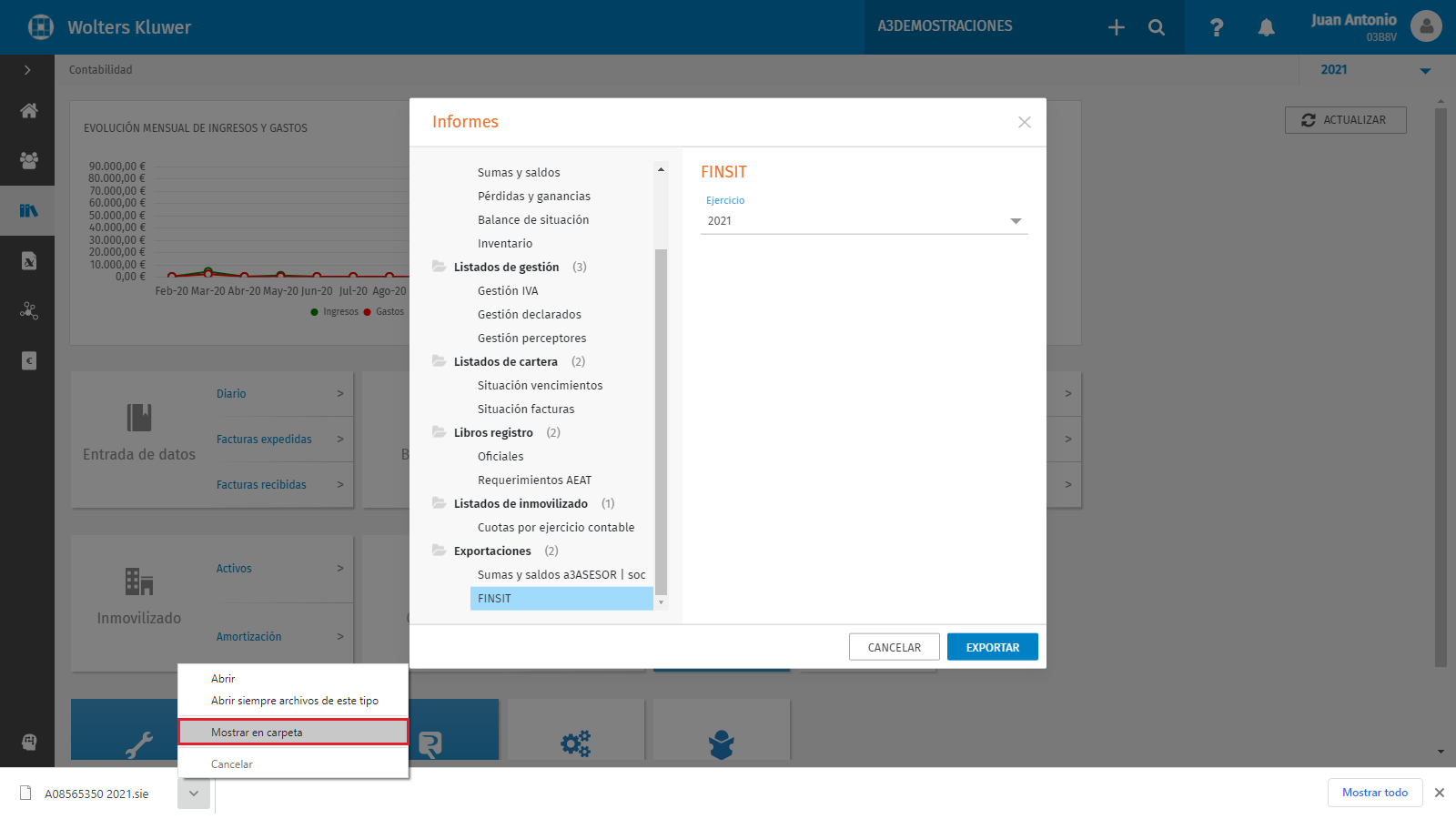
Task: Select the books library sidebar icon
Action: pos(29,210)
